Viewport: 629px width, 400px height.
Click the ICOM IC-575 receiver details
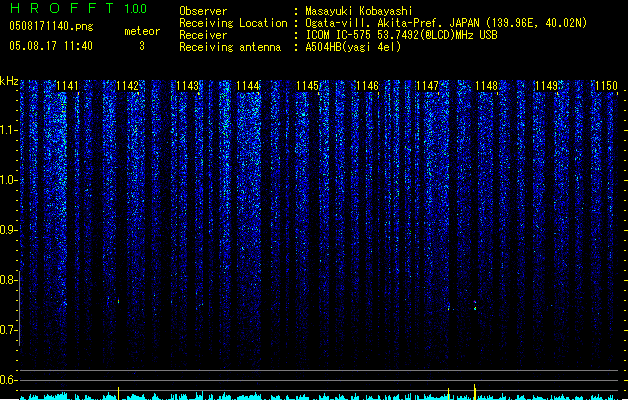(402, 35)
